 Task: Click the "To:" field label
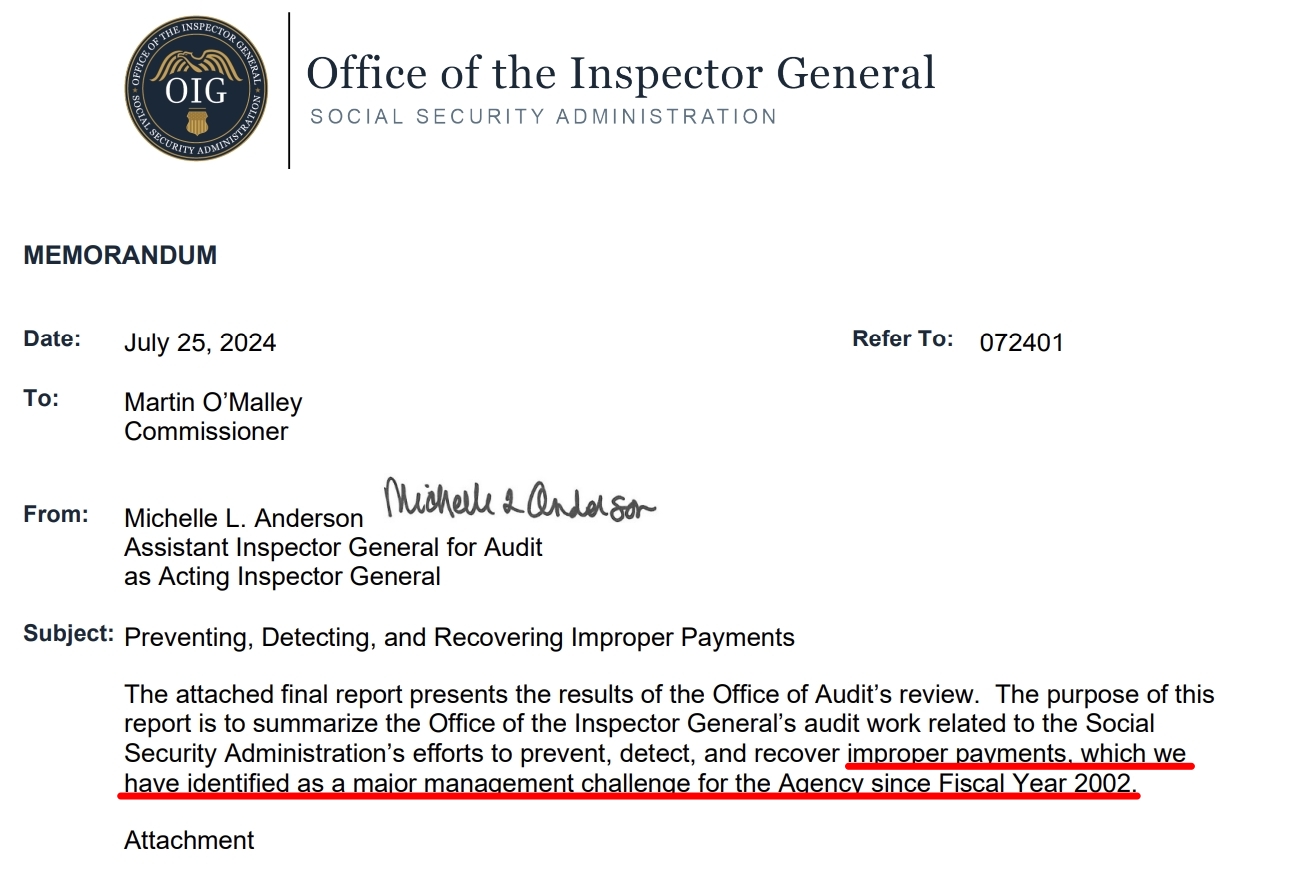coord(42,399)
